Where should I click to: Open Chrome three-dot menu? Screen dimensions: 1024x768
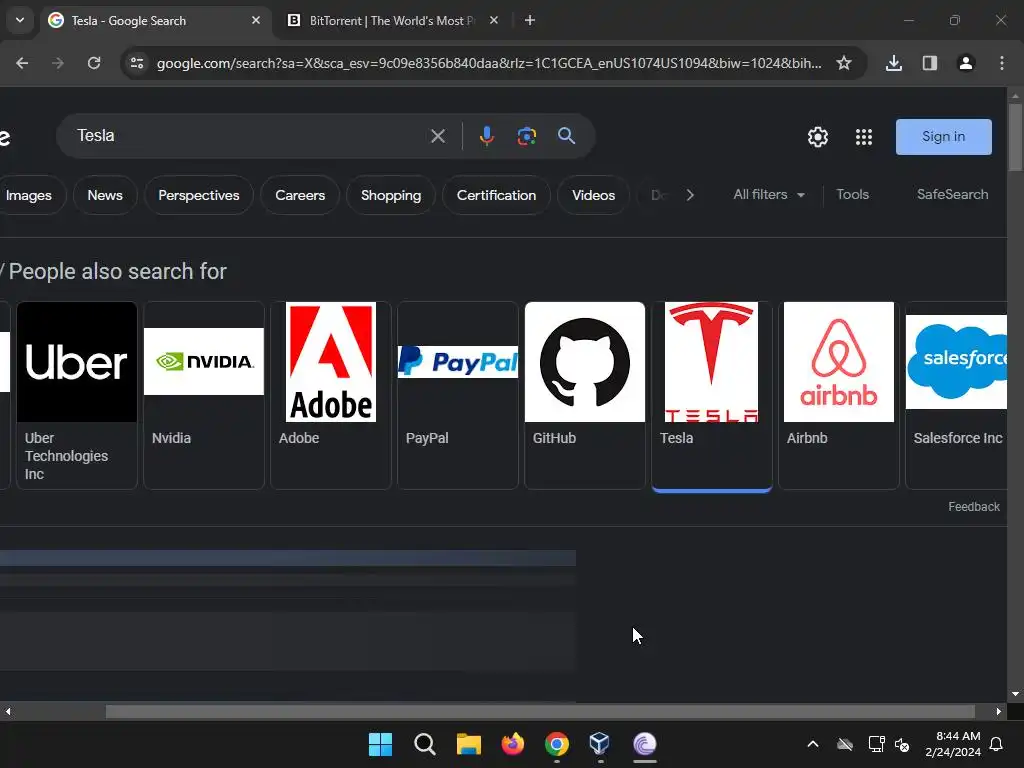(x=1002, y=63)
